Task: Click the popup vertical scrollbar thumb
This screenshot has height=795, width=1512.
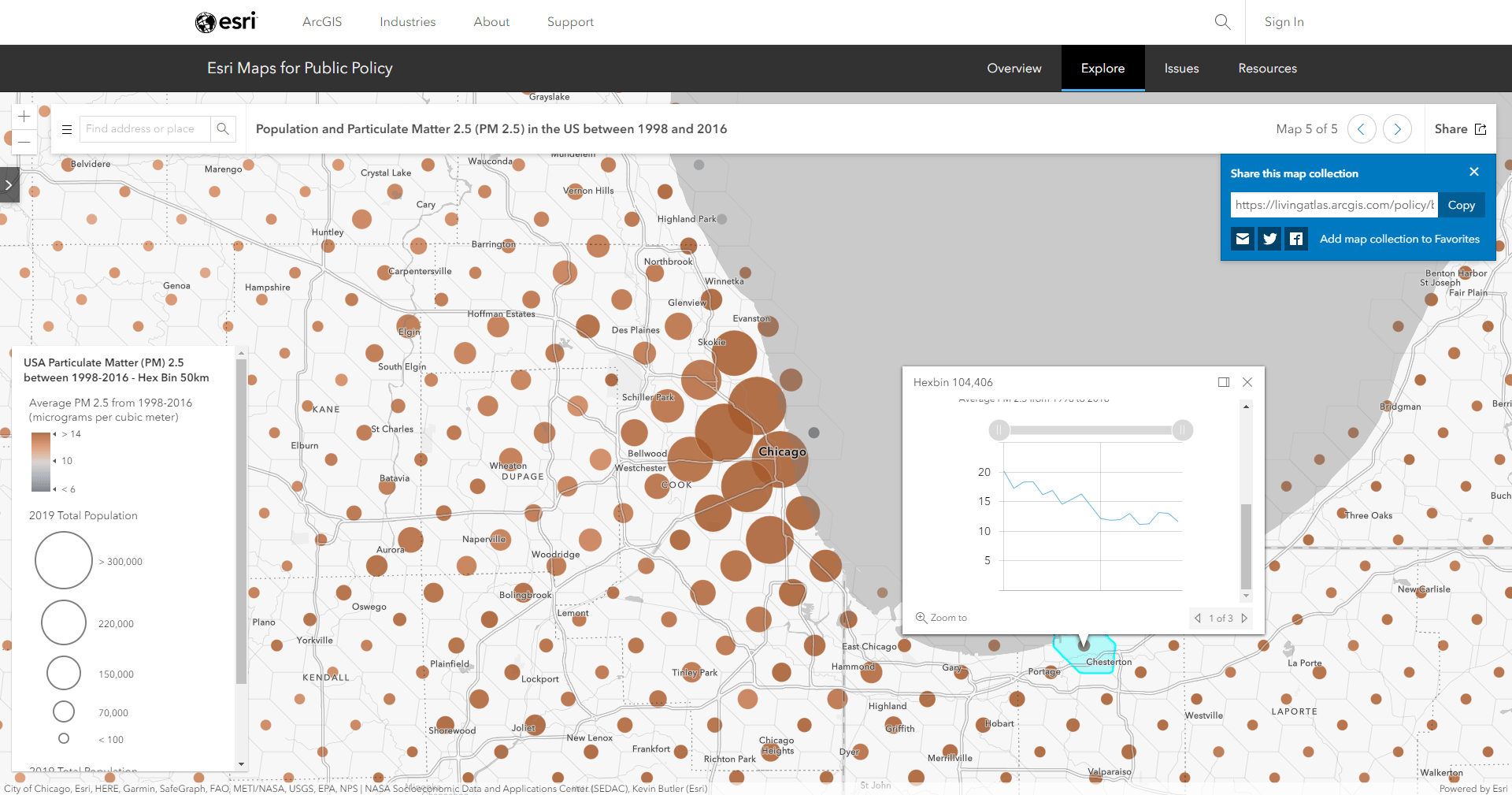Action: coord(1246,545)
